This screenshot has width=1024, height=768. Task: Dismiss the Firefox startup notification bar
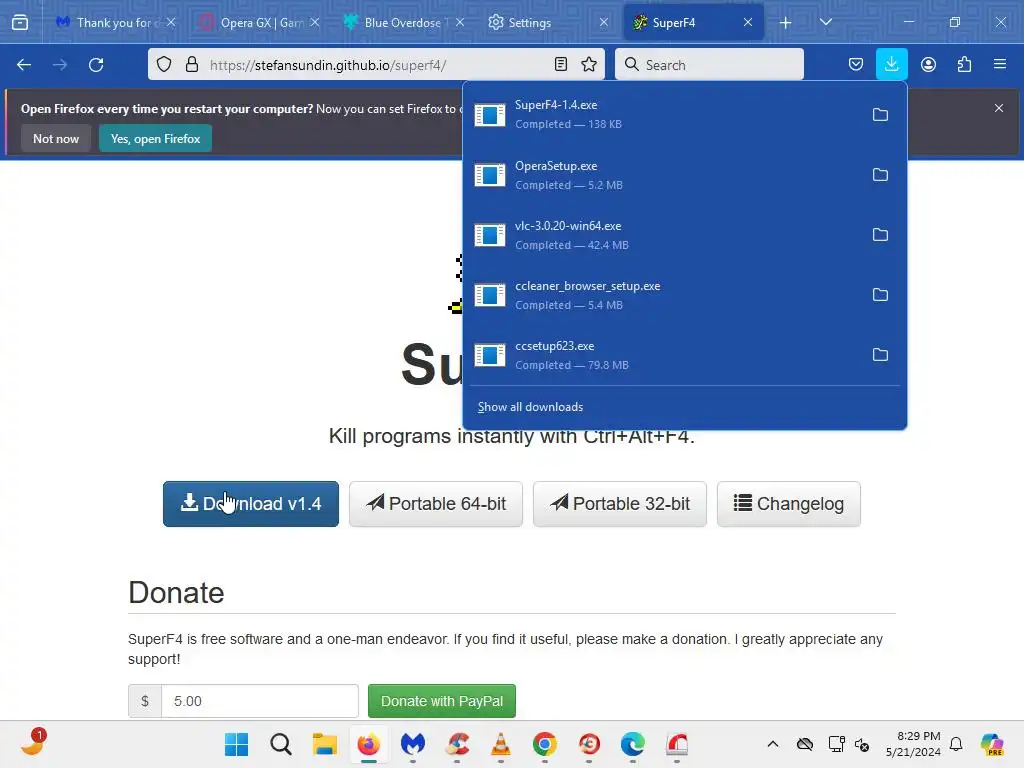tap(999, 108)
